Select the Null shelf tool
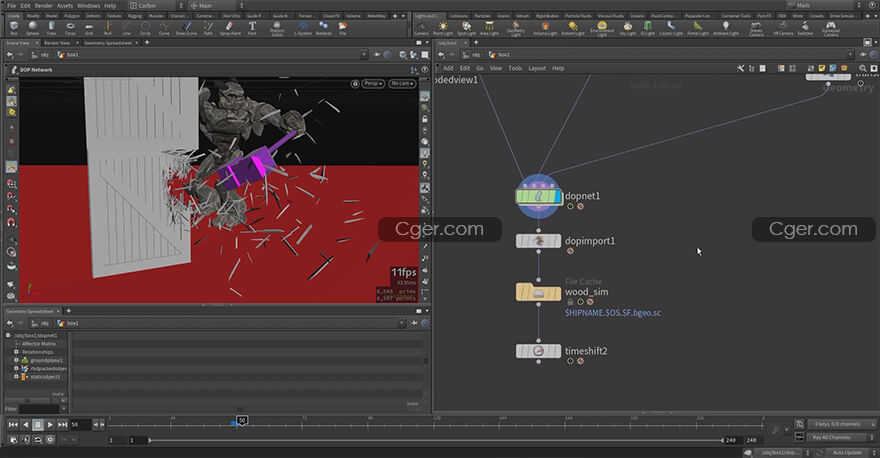880x458 pixels. click(108, 28)
